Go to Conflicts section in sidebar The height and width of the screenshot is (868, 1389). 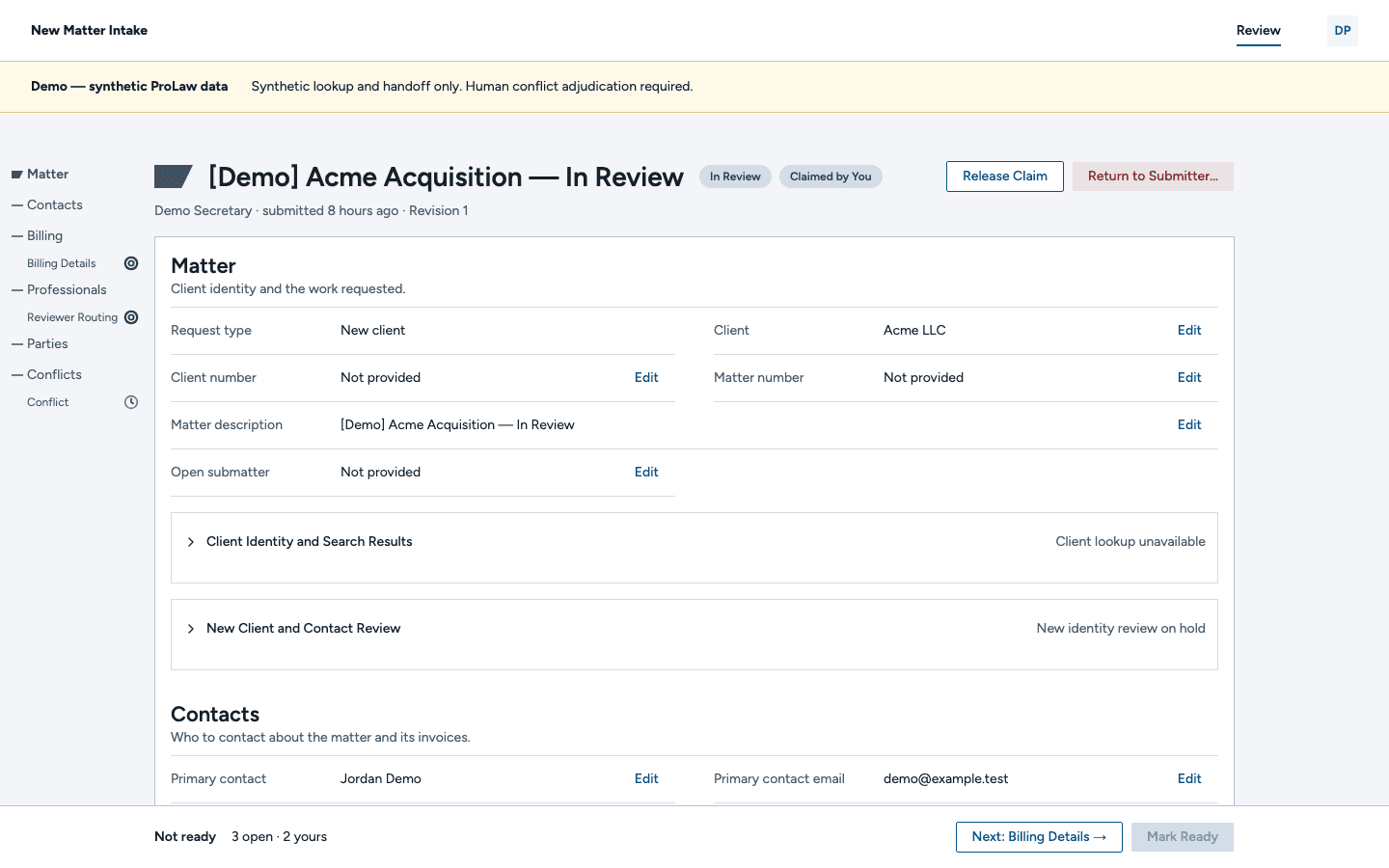[x=54, y=375]
